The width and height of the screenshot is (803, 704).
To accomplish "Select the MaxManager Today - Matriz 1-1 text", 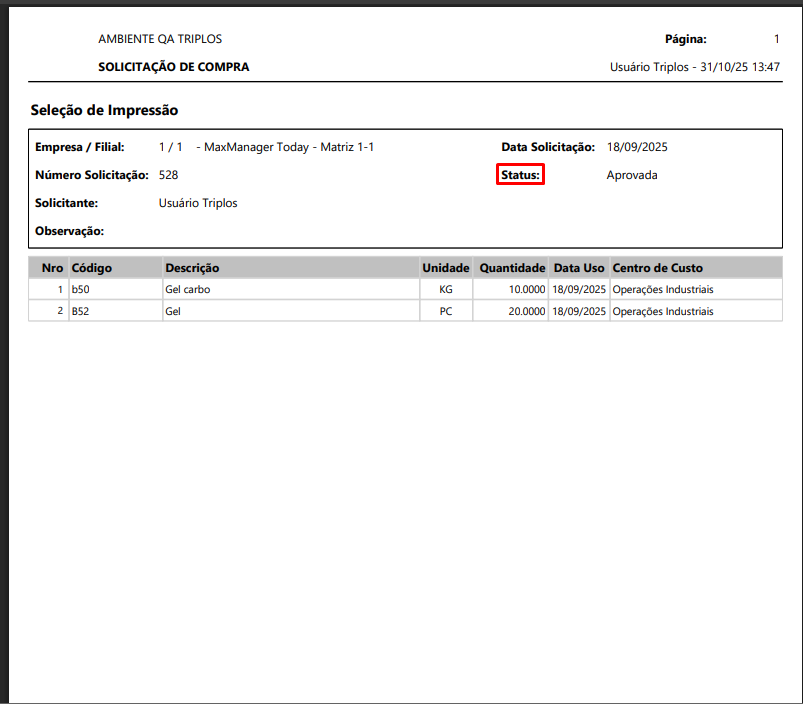I will (288, 147).
